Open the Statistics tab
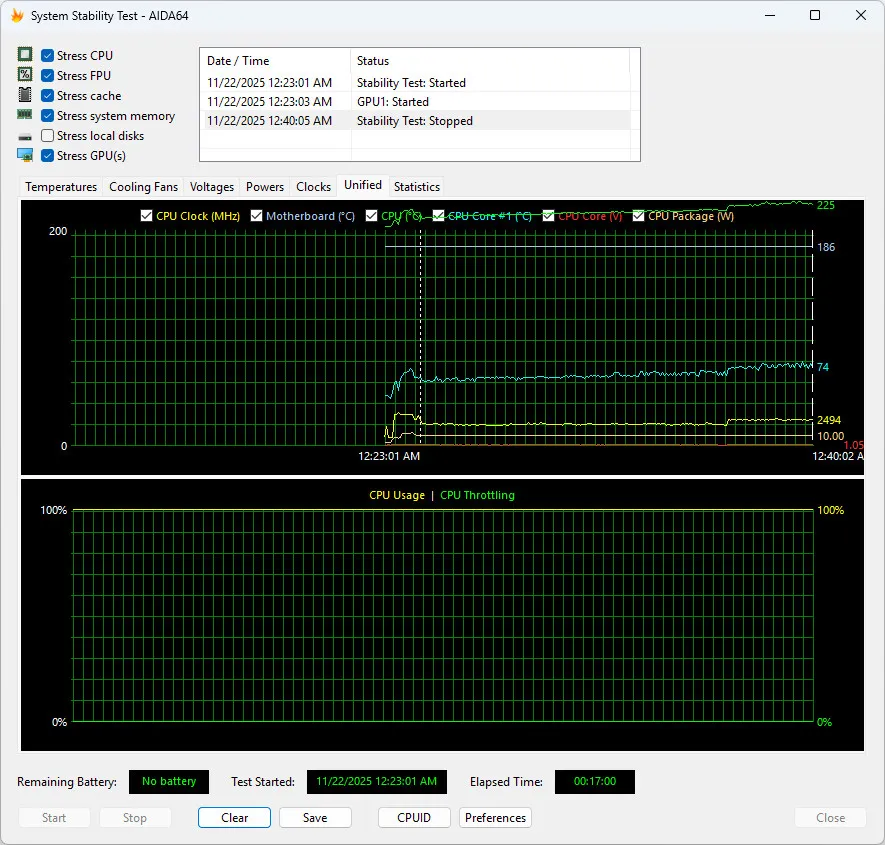 416,187
